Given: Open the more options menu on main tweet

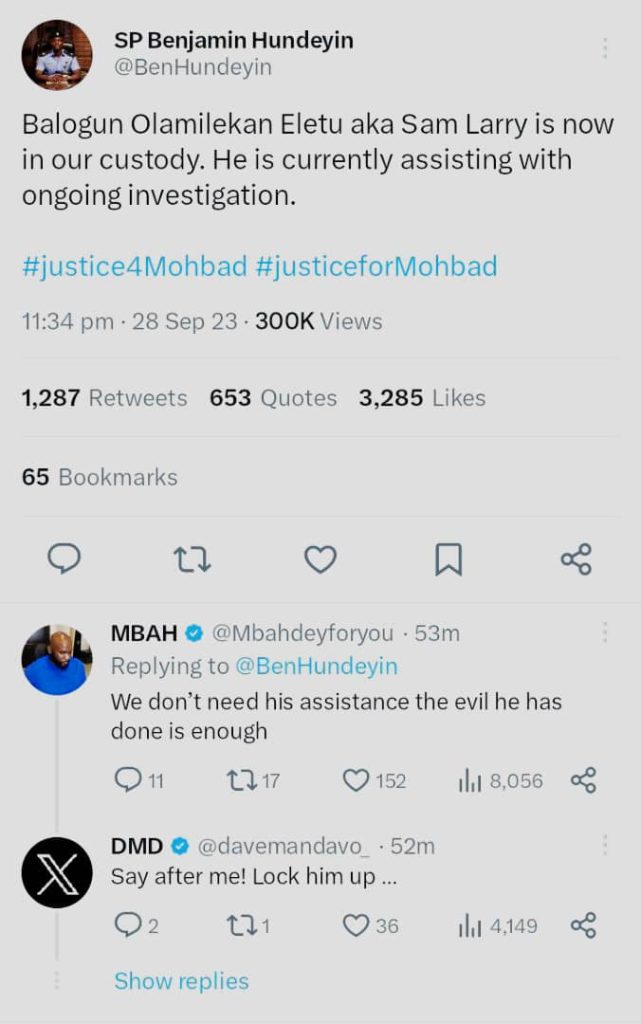Looking at the screenshot, I should click(604, 47).
